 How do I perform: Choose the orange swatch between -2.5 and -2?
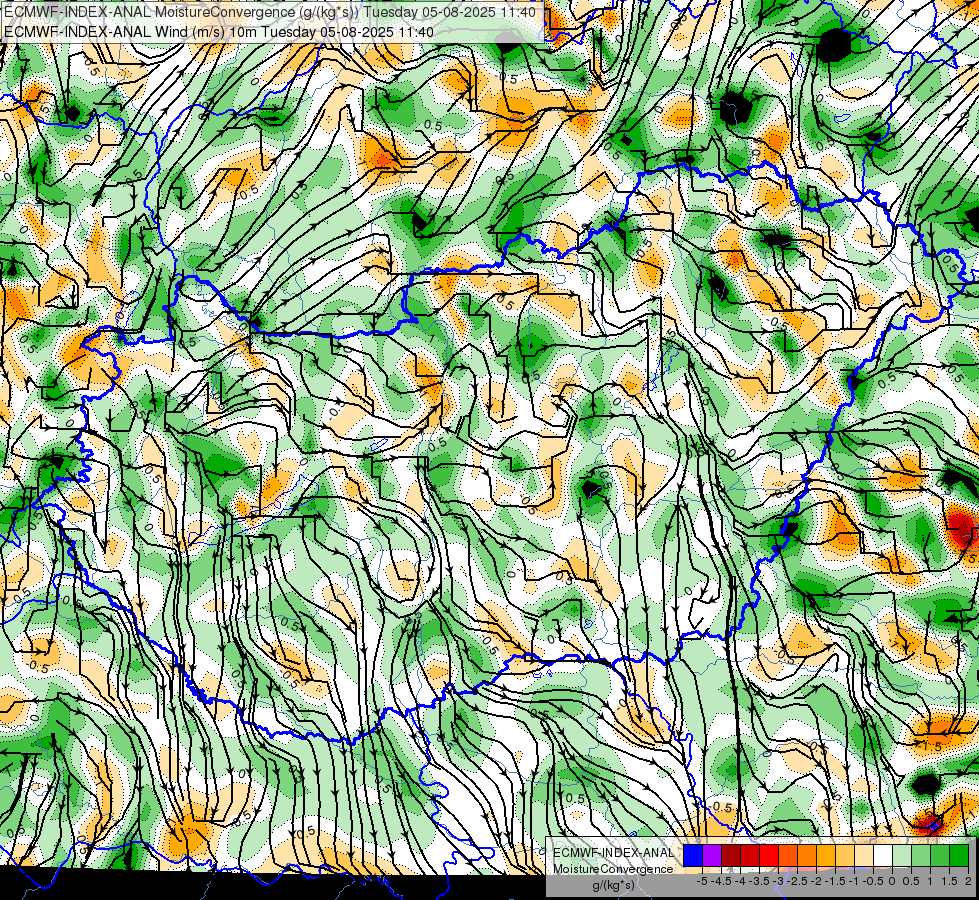pyautogui.click(x=807, y=856)
